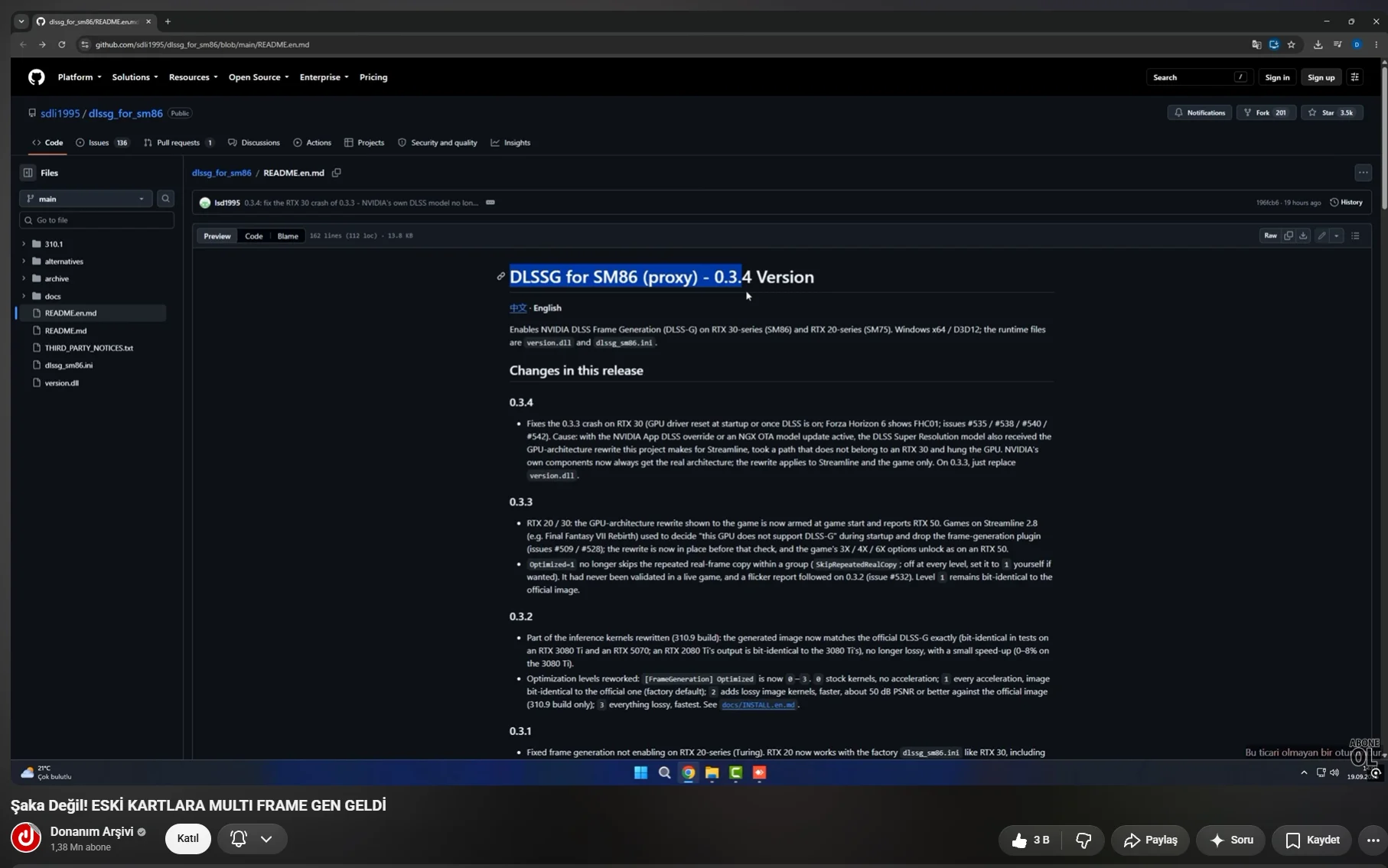Expand the docs folder

click(x=24, y=296)
